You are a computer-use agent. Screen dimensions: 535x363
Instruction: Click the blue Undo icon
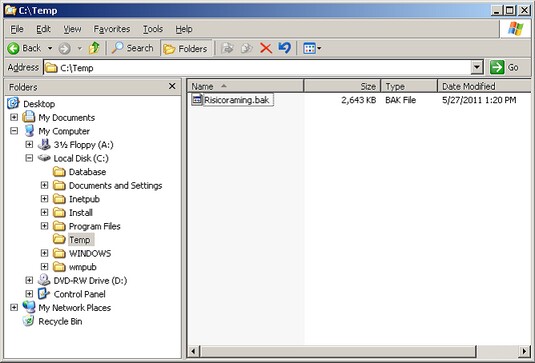point(285,48)
